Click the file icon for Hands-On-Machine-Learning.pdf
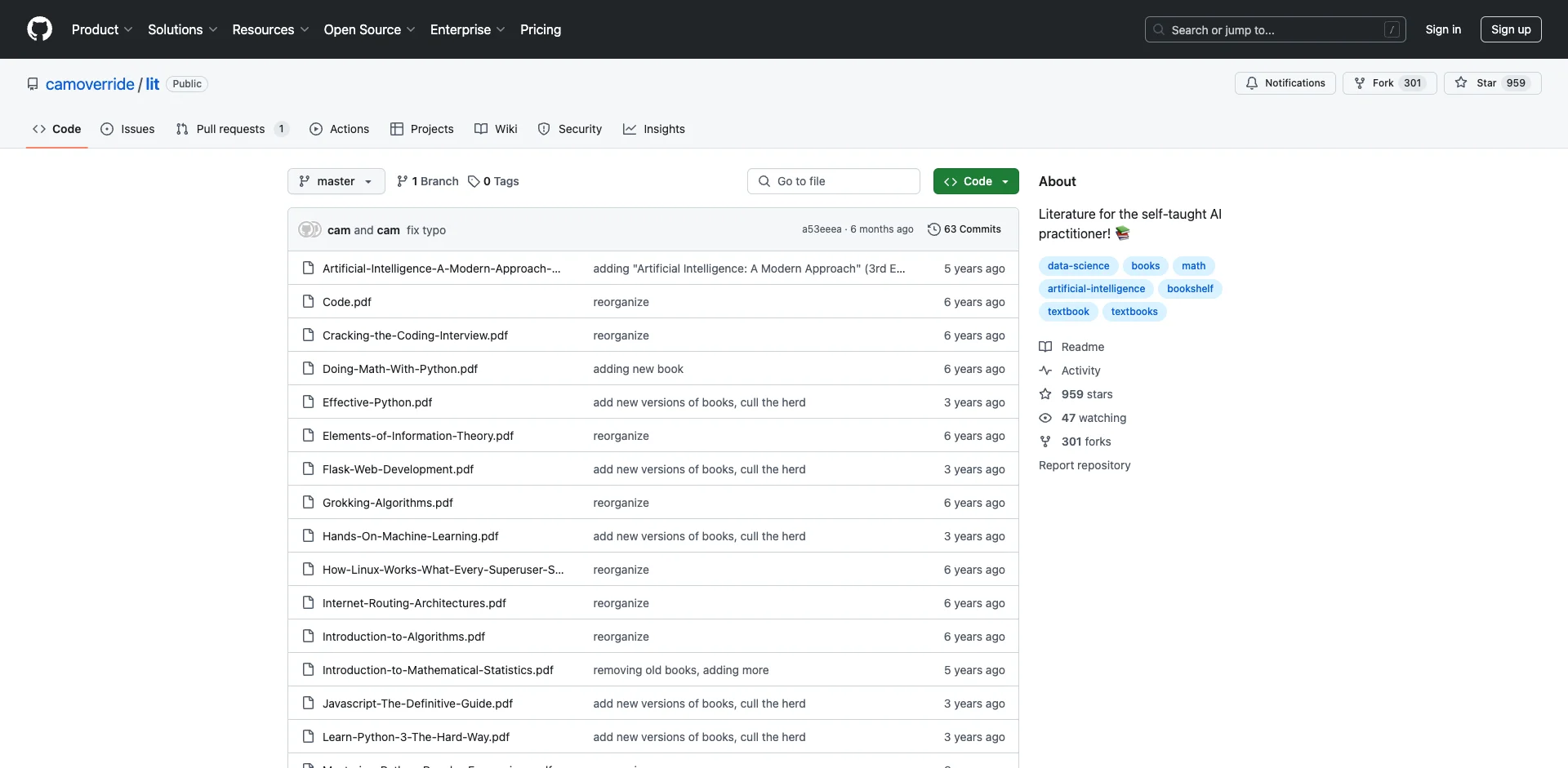 pyautogui.click(x=308, y=535)
